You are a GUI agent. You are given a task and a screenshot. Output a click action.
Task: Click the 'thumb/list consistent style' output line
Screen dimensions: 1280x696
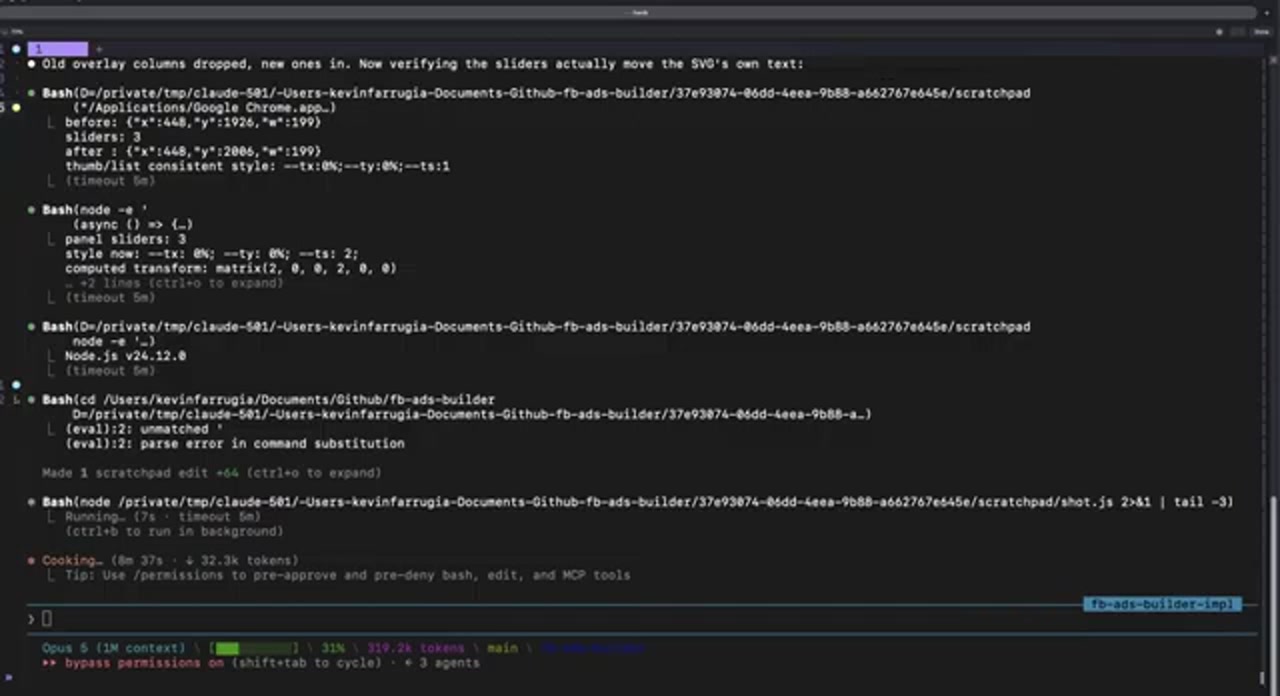pyautogui.click(x=257, y=166)
